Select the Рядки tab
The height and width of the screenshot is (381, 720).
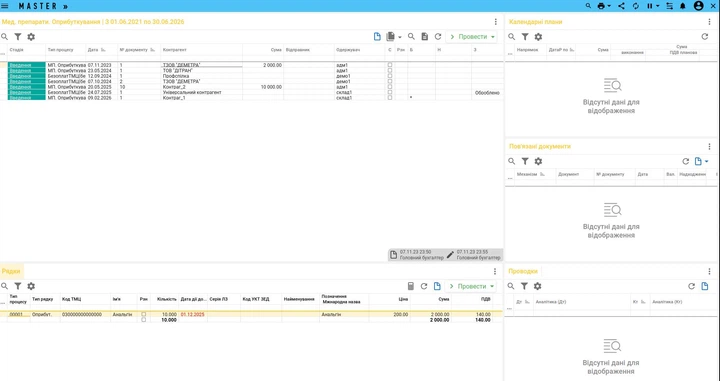[11, 271]
